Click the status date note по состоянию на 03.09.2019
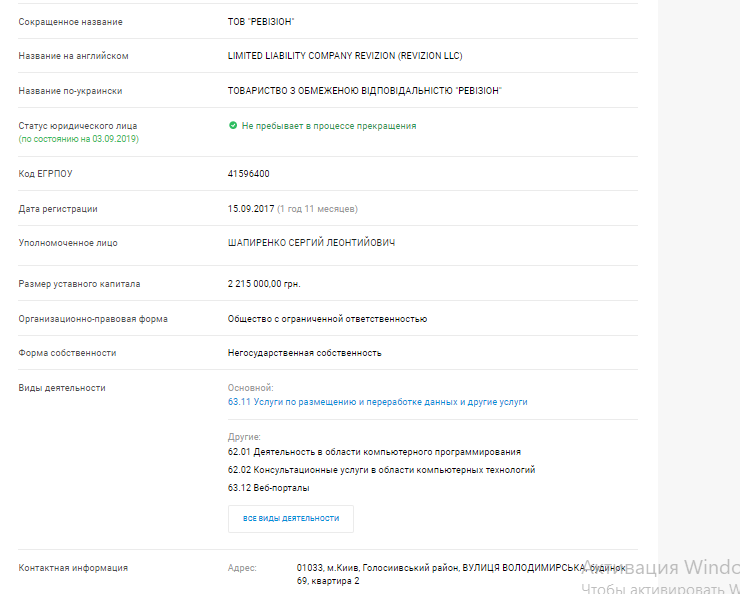 [x=79, y=139]
